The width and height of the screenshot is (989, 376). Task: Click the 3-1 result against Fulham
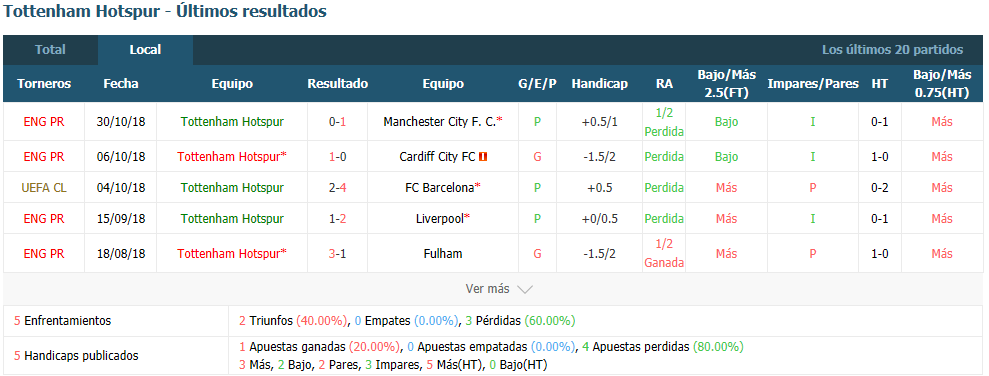[x=337, y=254]
